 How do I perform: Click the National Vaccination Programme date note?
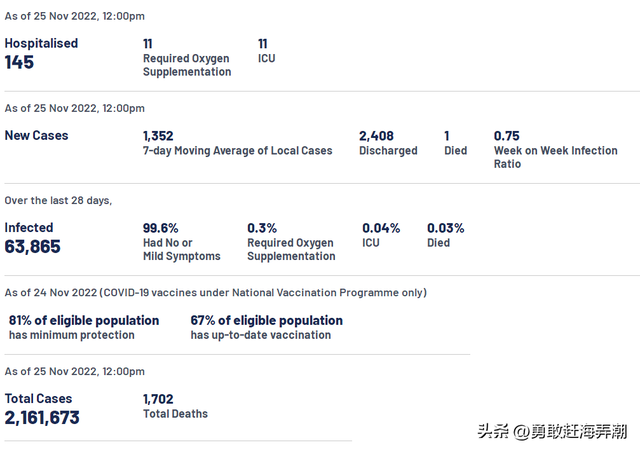pos(216,293)
